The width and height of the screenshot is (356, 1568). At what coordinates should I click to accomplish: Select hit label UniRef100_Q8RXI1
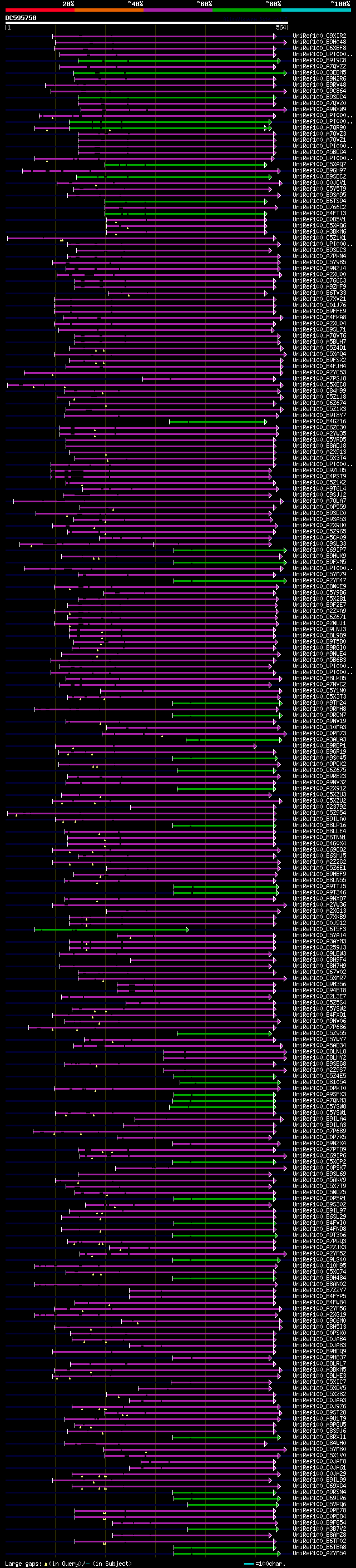pyautogui.click(x=319, y=1437)
